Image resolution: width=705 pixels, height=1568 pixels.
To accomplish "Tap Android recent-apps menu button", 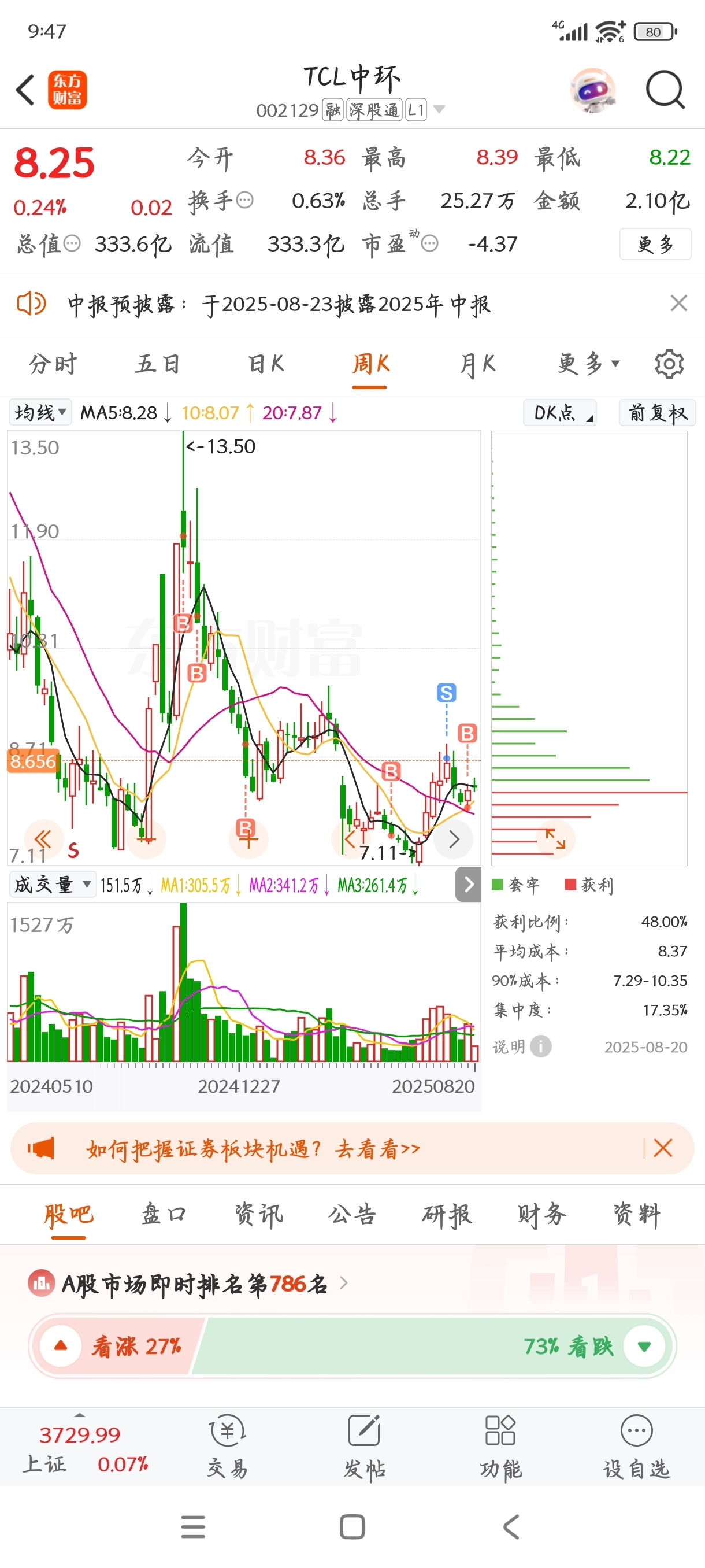I will (193, 1526).
